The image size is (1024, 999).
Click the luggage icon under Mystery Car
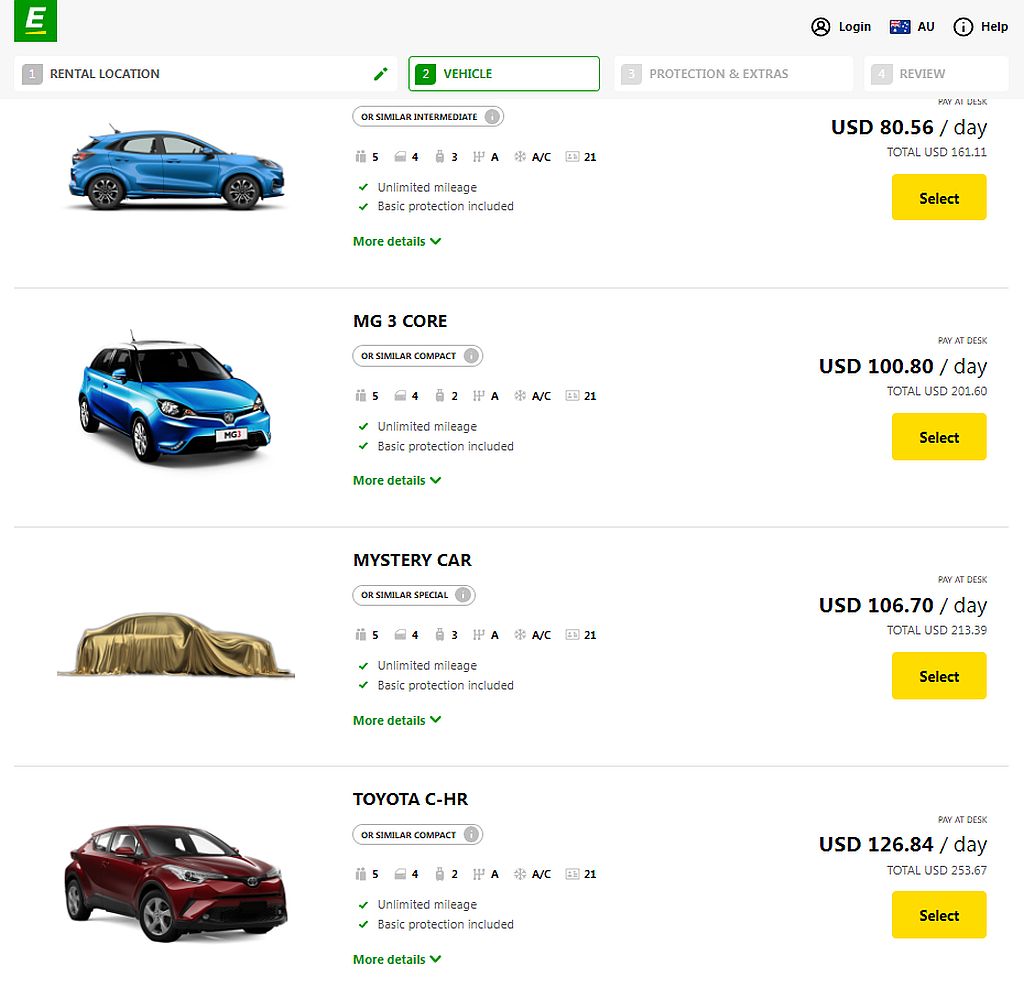442,634
